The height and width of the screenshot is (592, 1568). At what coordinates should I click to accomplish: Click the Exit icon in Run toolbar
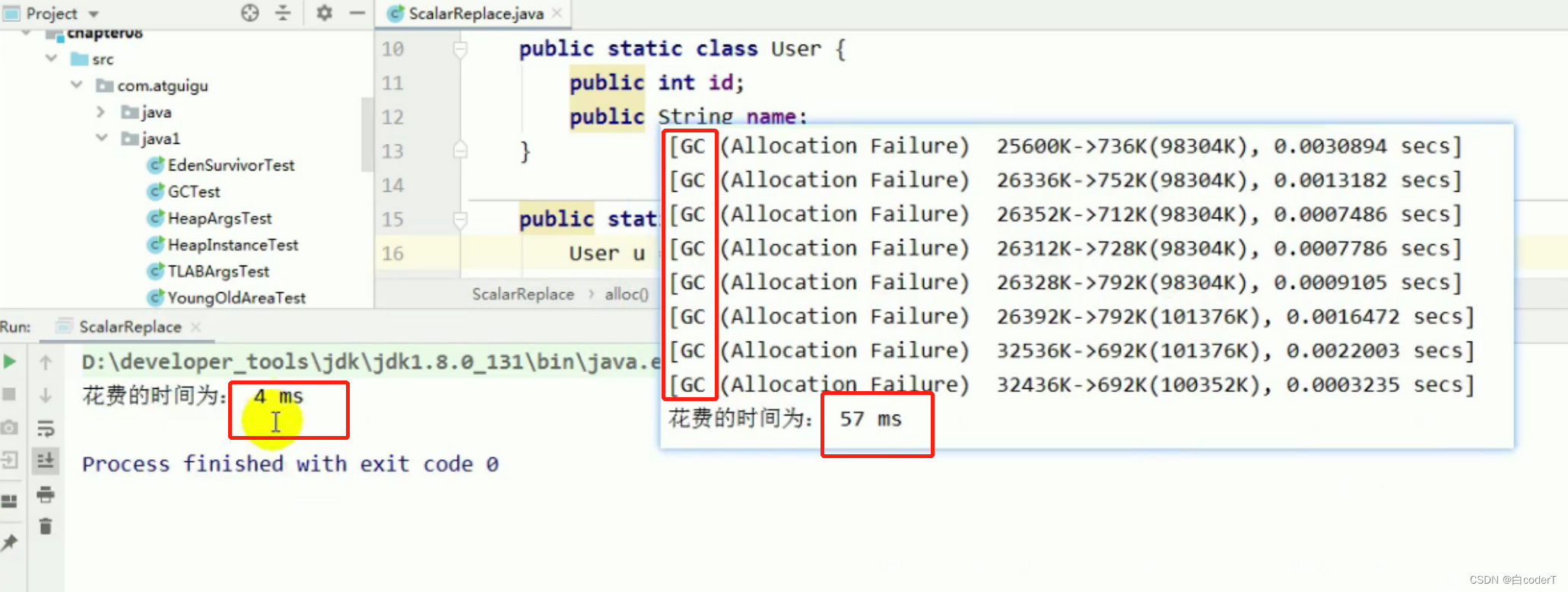(10, 460)
